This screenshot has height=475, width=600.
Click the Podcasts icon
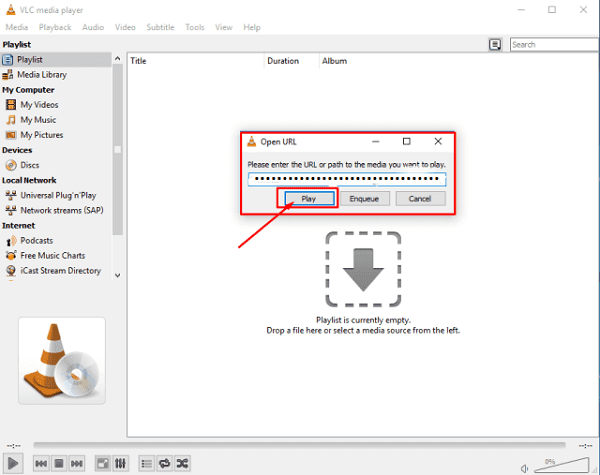tap(11, 240)
